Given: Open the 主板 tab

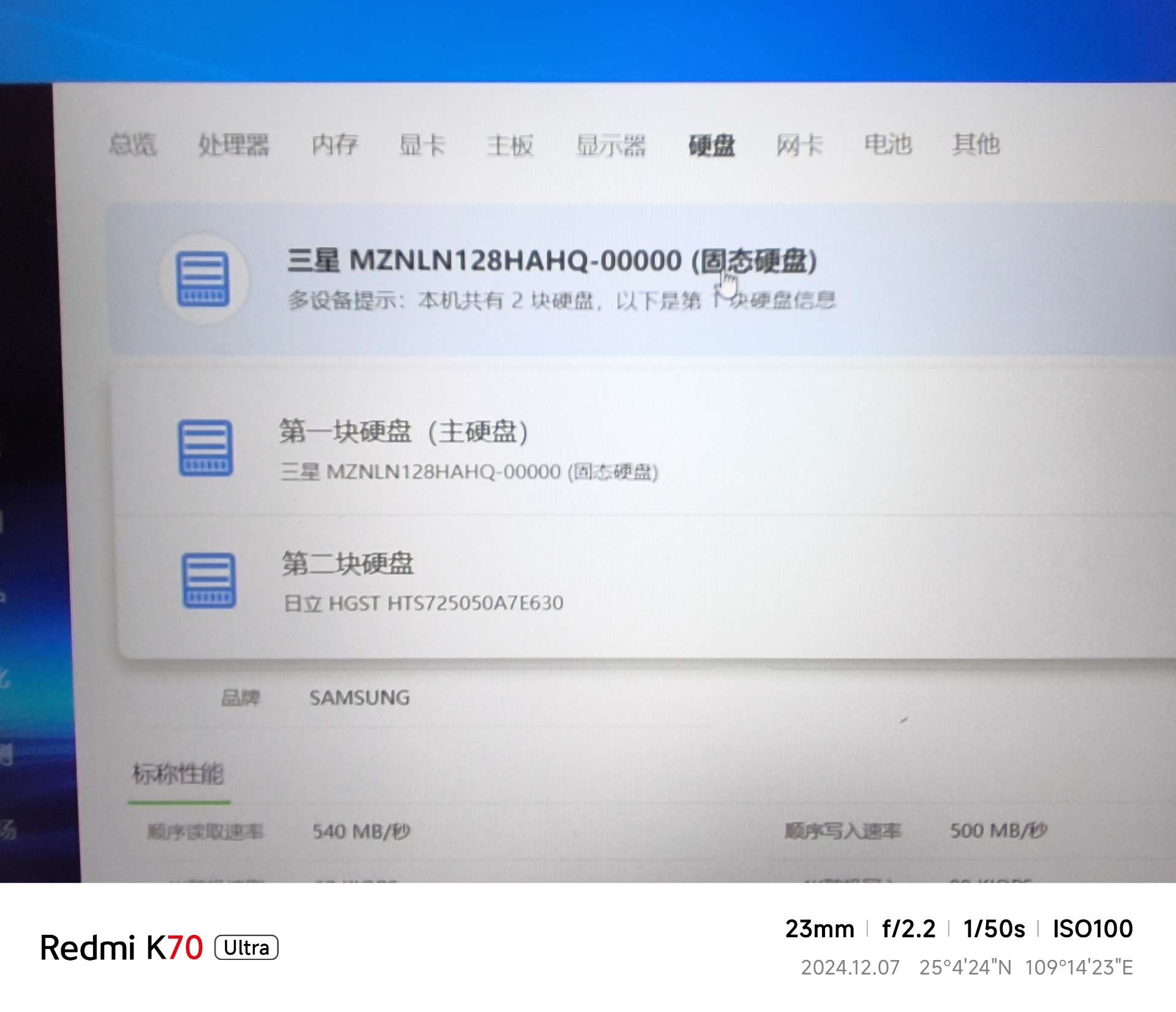Looking at the screenshot, I should 510,145.
